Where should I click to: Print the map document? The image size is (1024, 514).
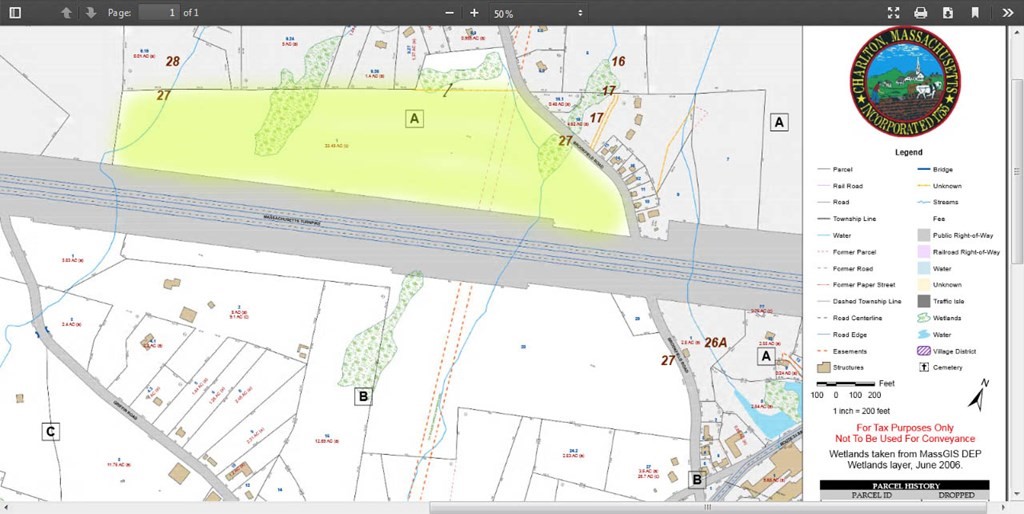(920, 13)
